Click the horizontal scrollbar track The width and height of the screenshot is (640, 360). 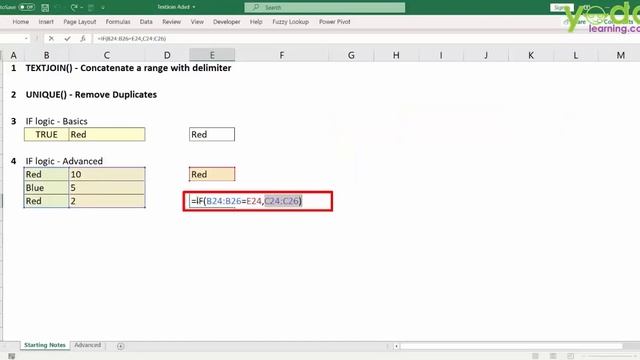pyautogui.click(x=511, y=346)
